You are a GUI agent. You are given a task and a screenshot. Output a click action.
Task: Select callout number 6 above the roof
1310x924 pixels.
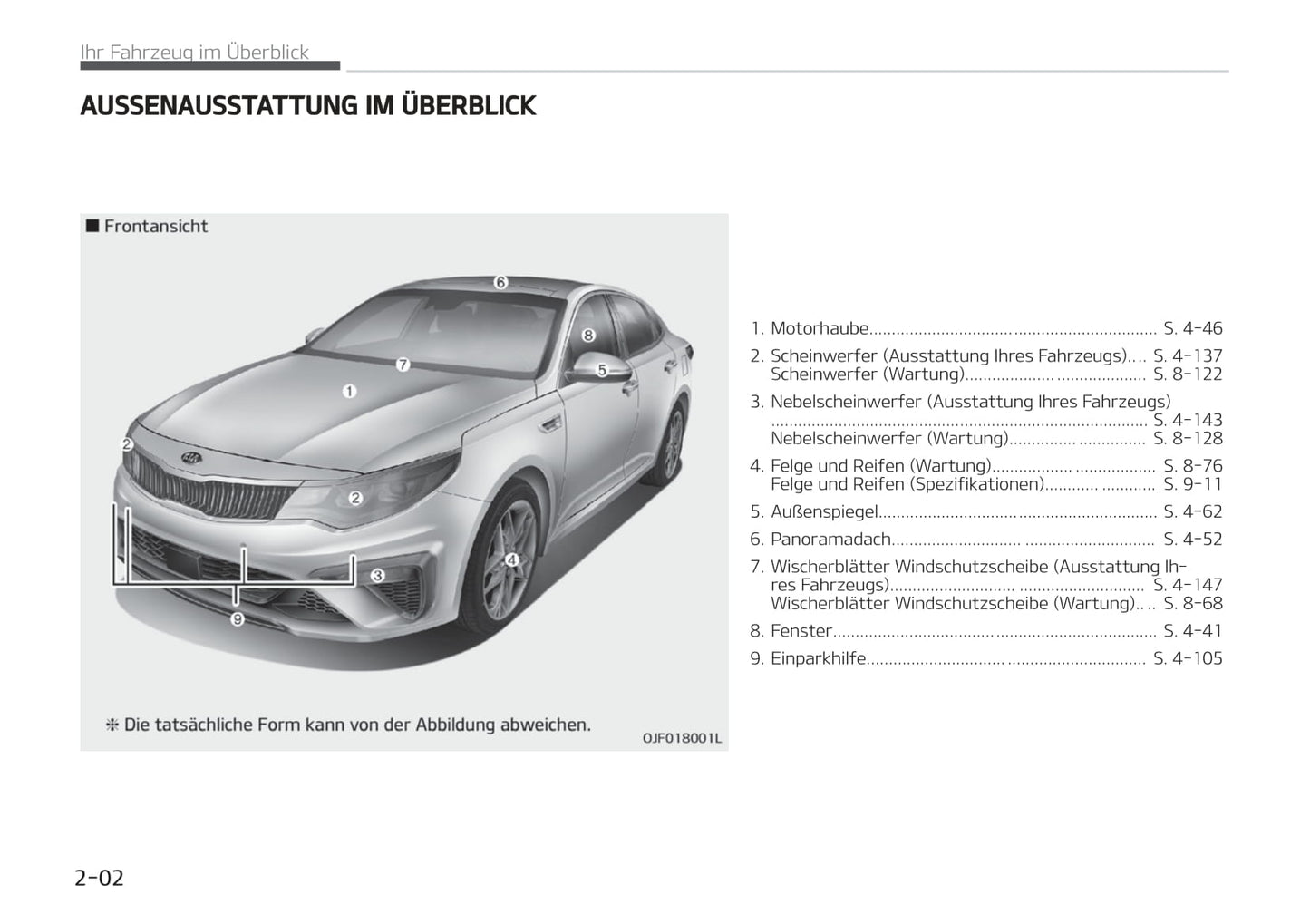click(500, 282)
